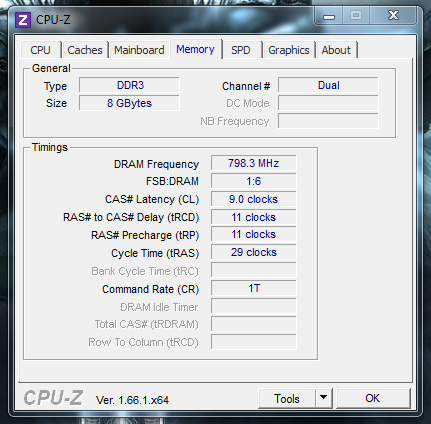Click the Tools button
This screenshot has height=424, width=431.
click(x=287, y=399)
